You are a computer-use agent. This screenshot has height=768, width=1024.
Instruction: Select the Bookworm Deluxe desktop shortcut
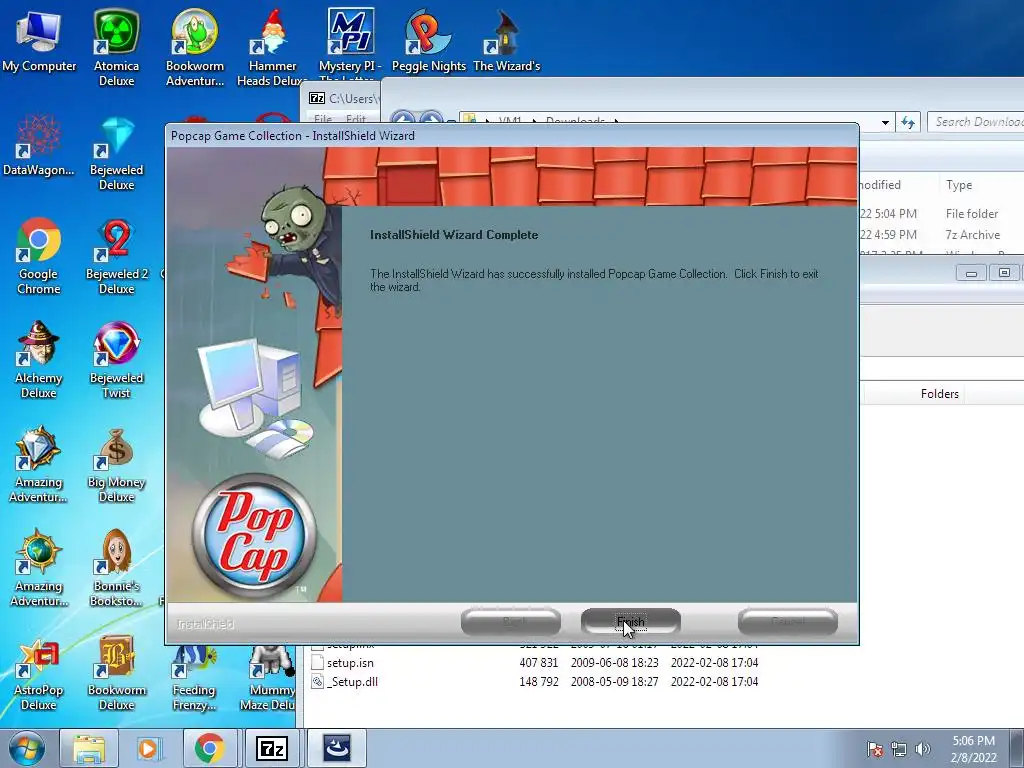(116, 673)
